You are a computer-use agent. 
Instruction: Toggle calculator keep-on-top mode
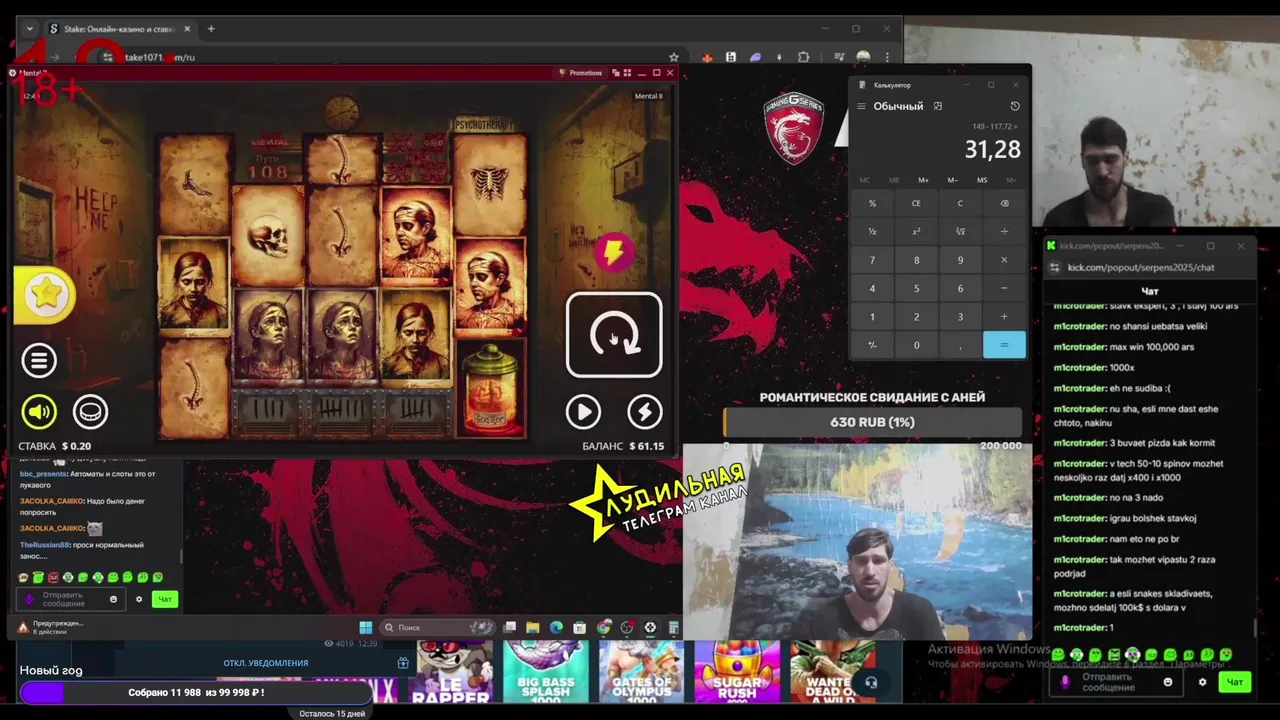(x=937, y=106)
